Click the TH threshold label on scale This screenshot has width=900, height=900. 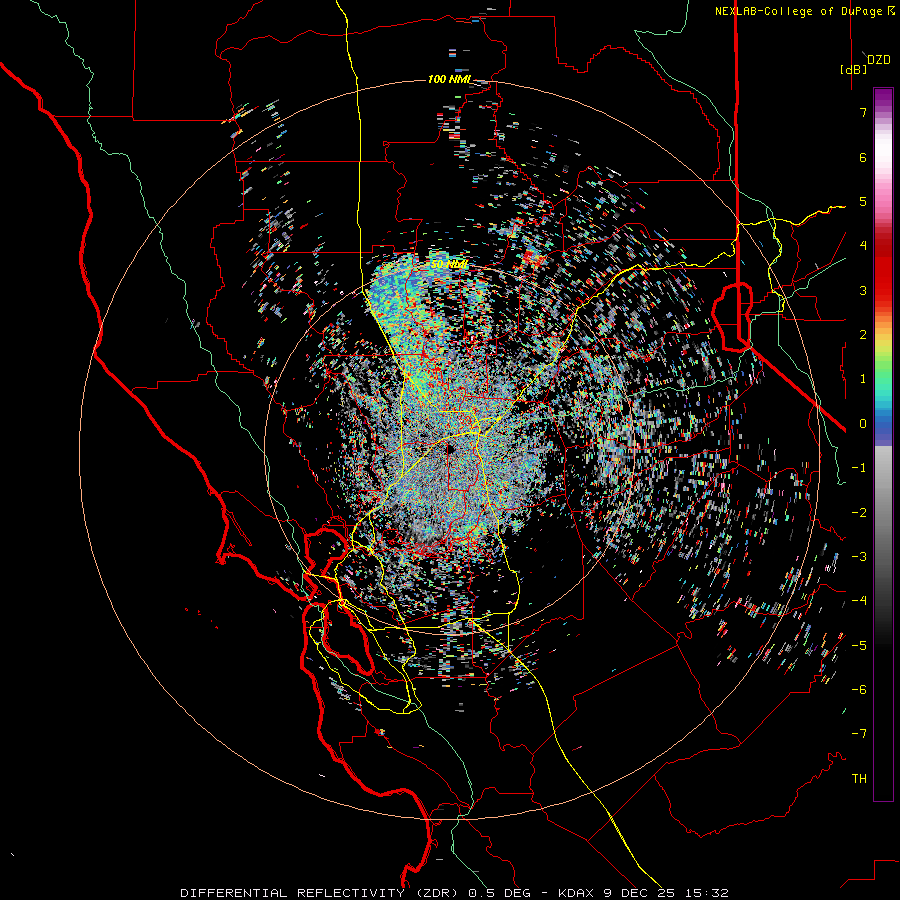[859, 778]
